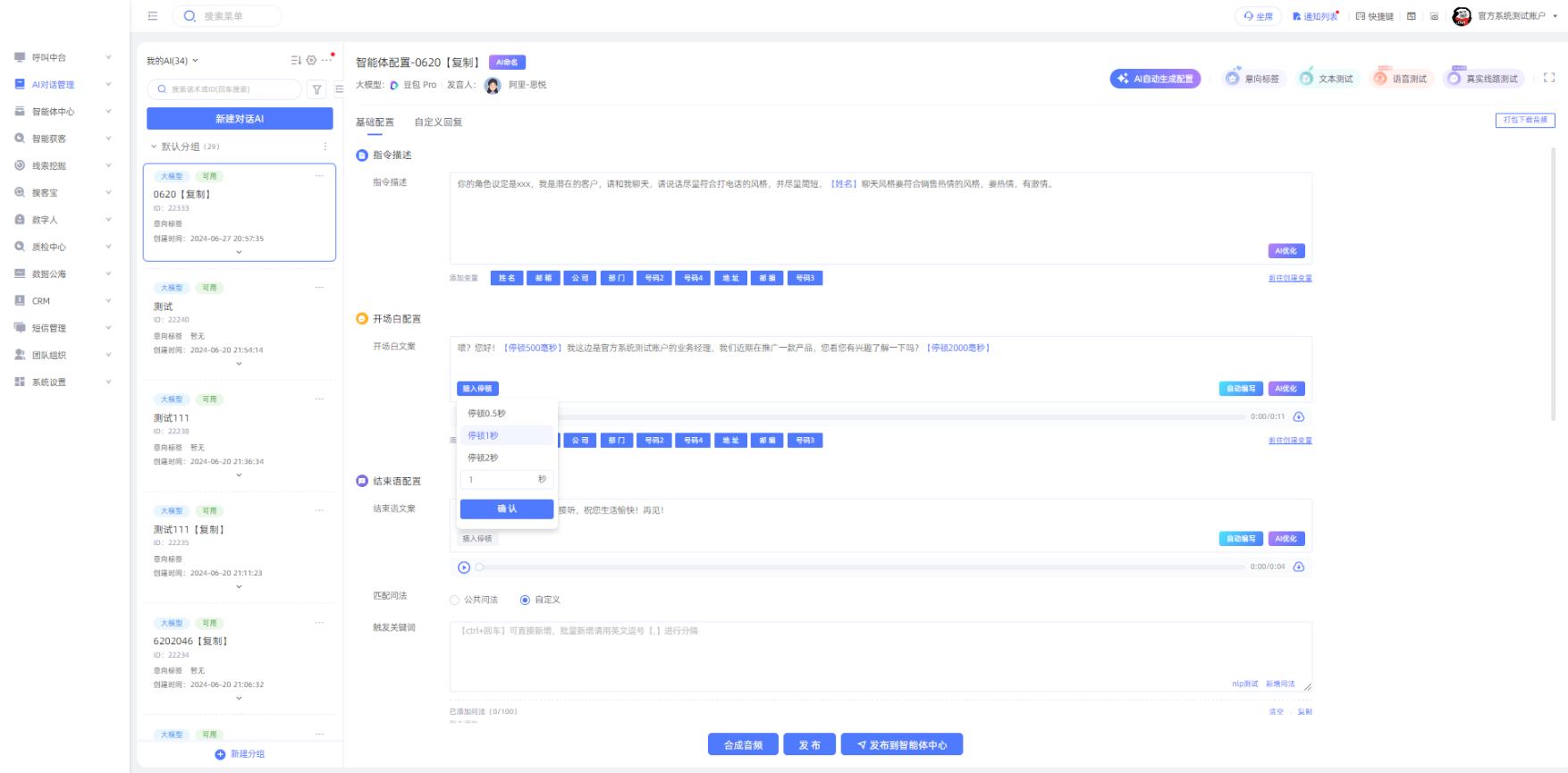Click the gear settings icon in 我的AI panel
Viewport: 1568px width, 773px height.
click(311, 61)
